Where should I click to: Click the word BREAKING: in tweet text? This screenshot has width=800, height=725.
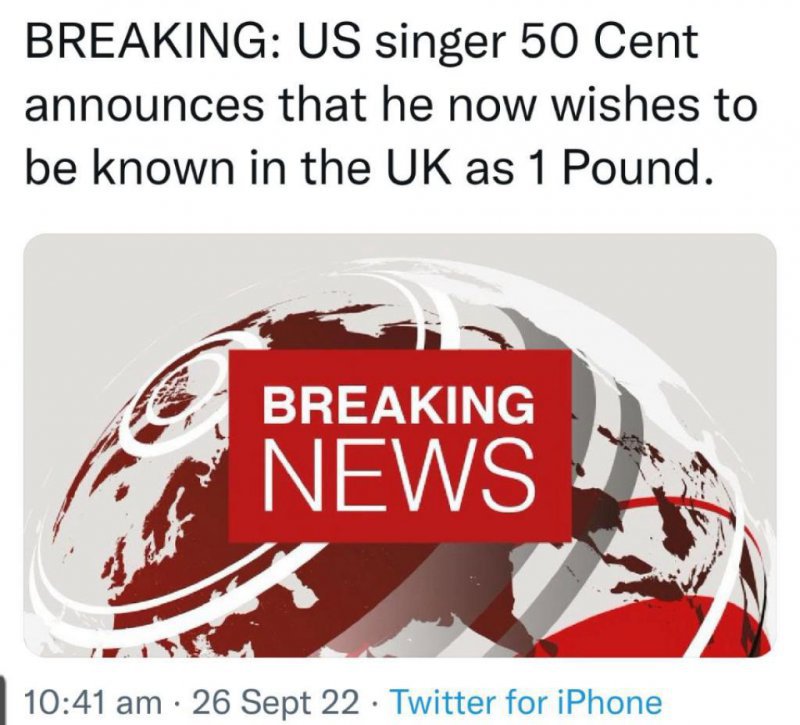tap(153, 42)
